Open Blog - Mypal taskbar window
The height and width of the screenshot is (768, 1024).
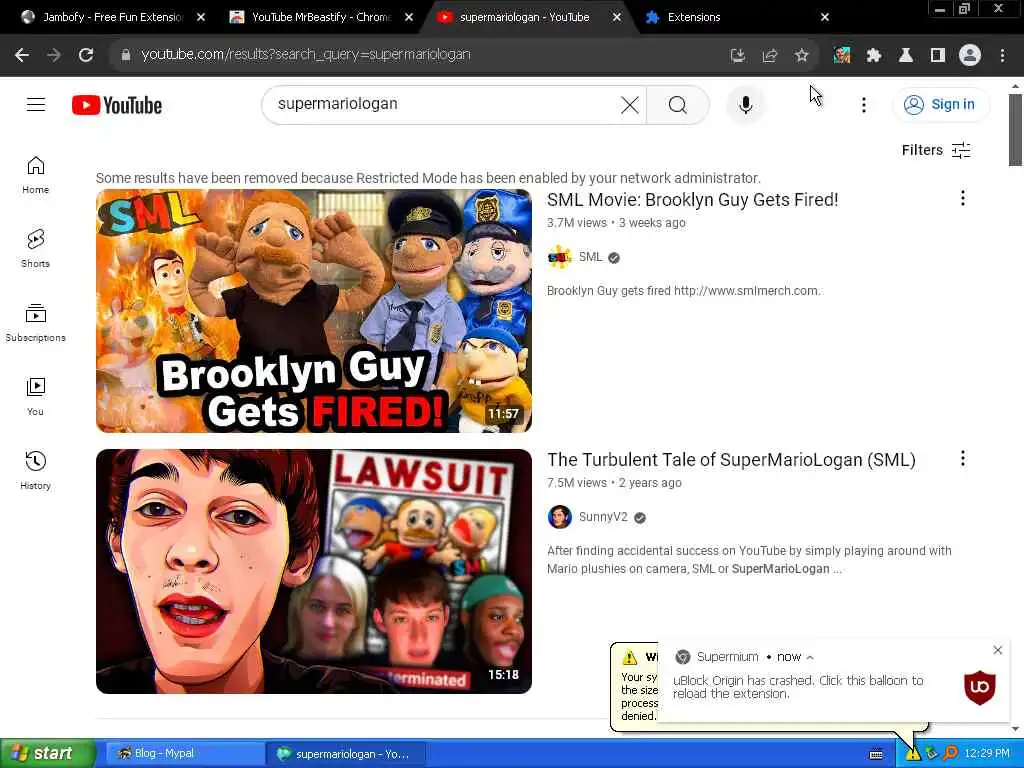click(184, 754)
